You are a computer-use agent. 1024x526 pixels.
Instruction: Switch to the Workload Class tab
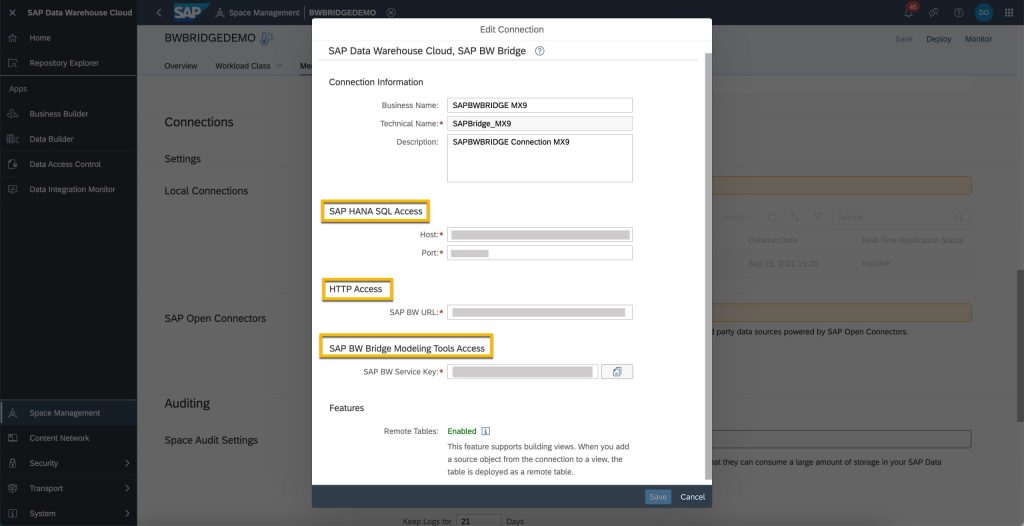[x=243, y=66]
